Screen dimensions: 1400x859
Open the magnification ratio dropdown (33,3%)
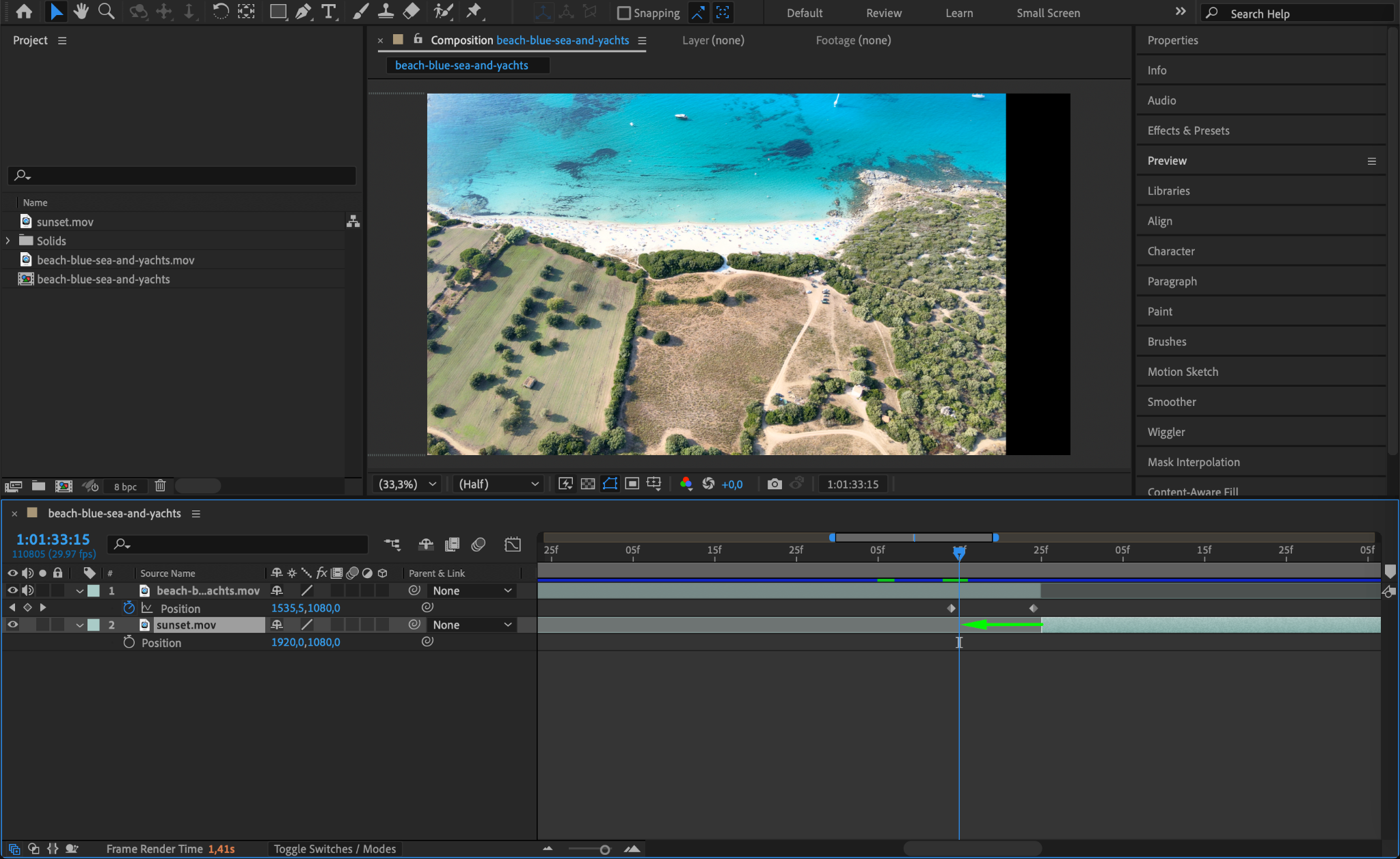408,484
